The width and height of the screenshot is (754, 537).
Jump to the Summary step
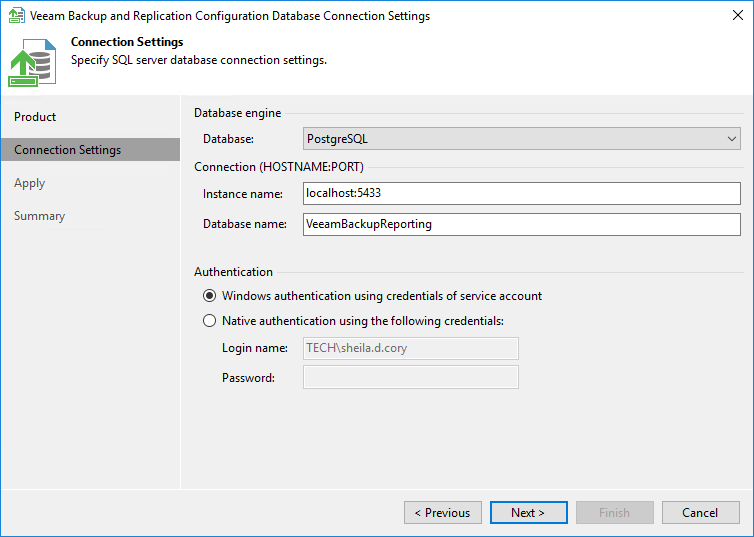tap(40, 216)
